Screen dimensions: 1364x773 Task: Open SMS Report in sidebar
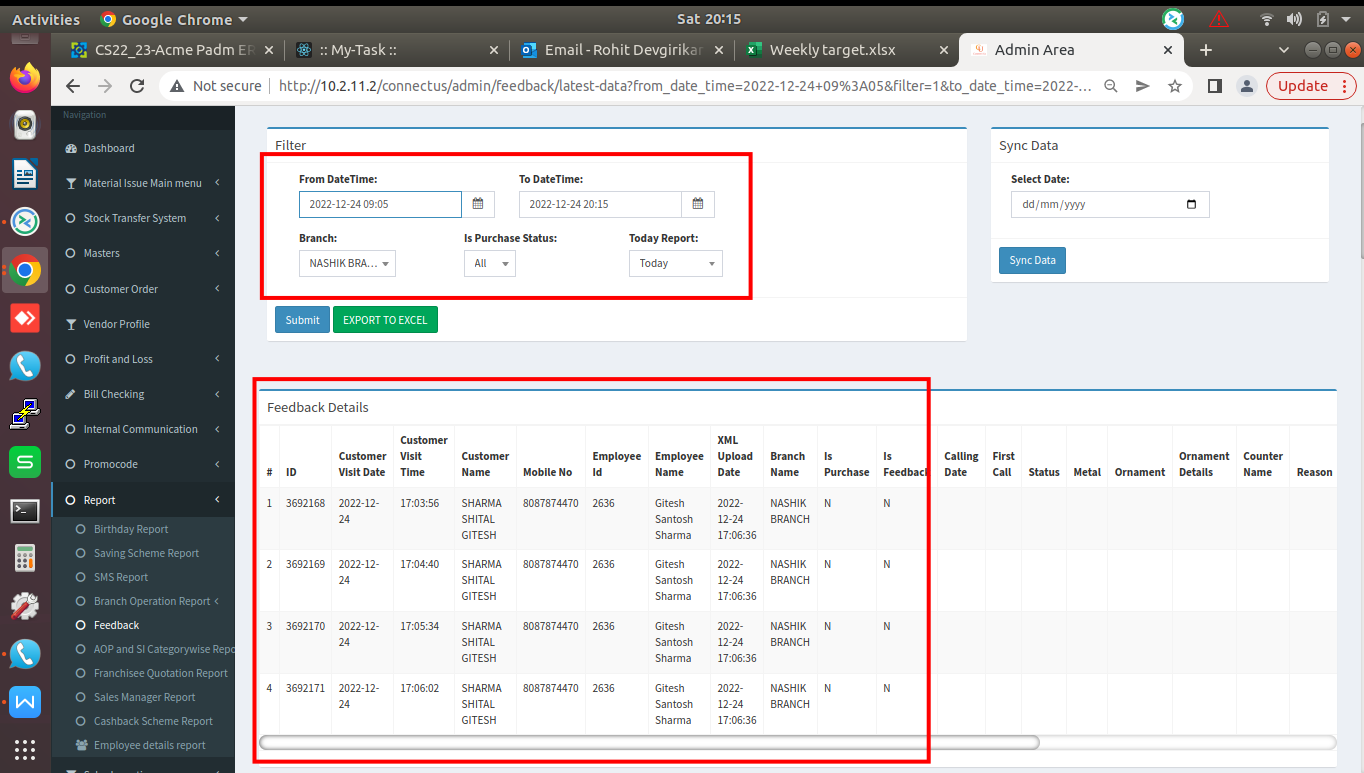[121, 577]
